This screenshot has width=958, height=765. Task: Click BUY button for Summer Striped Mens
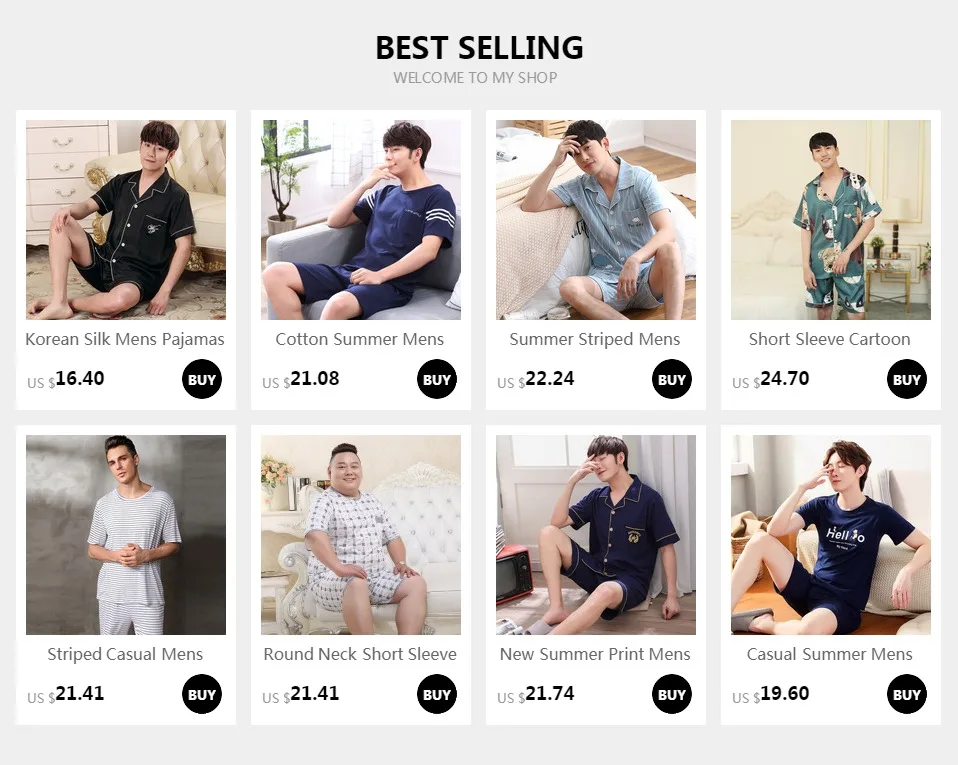click(x=671, y=379)
